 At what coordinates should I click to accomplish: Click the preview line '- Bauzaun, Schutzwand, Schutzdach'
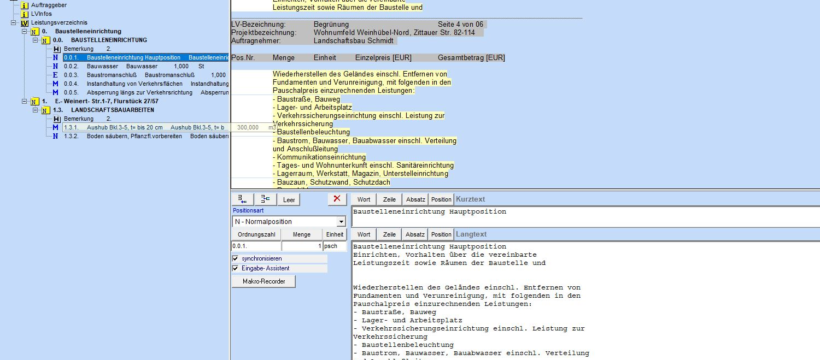(x=331, y=182)
